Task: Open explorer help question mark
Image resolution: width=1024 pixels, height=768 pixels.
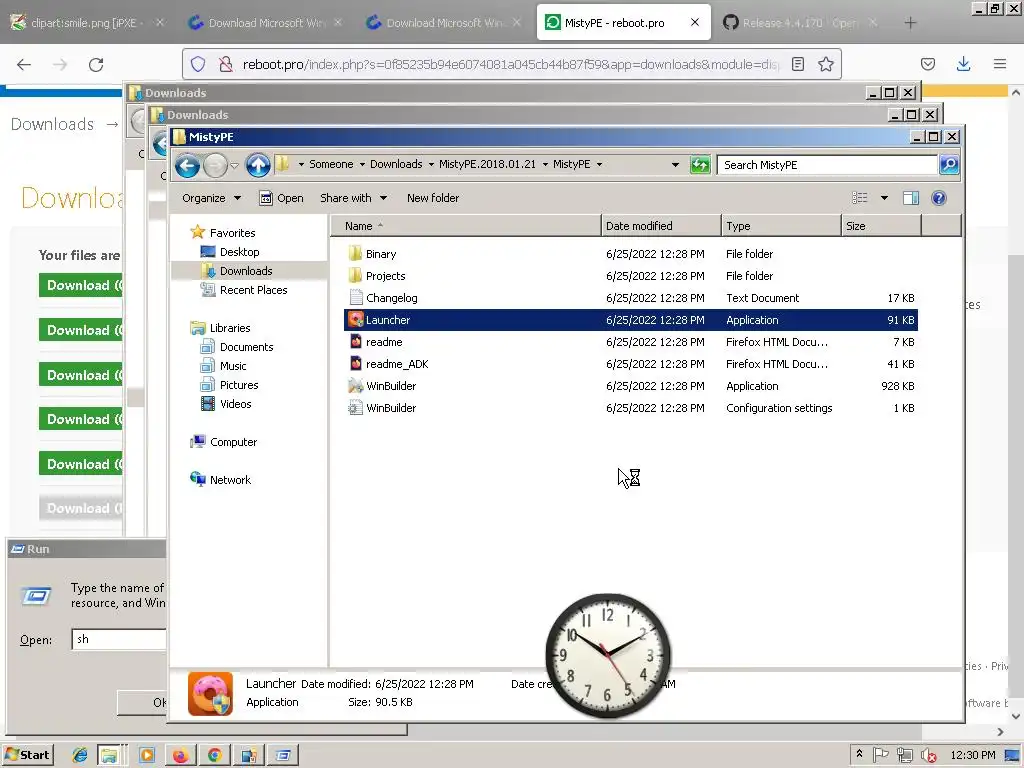Action: click(x=938, y=198)
